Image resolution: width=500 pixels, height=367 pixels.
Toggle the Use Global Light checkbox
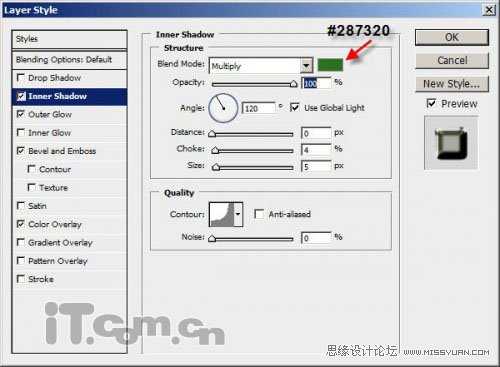coord(294,108)
